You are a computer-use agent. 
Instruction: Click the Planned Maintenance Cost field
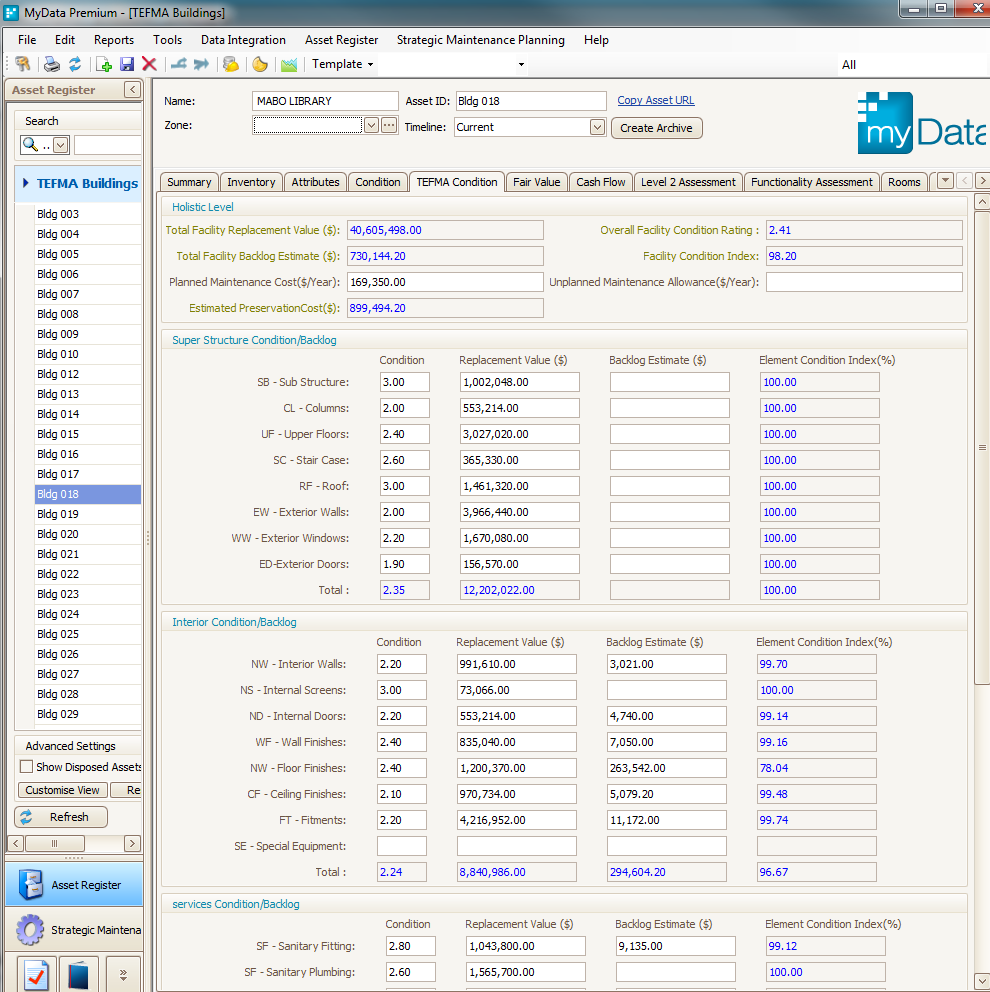pyautogui.click(x=445, y=282)
